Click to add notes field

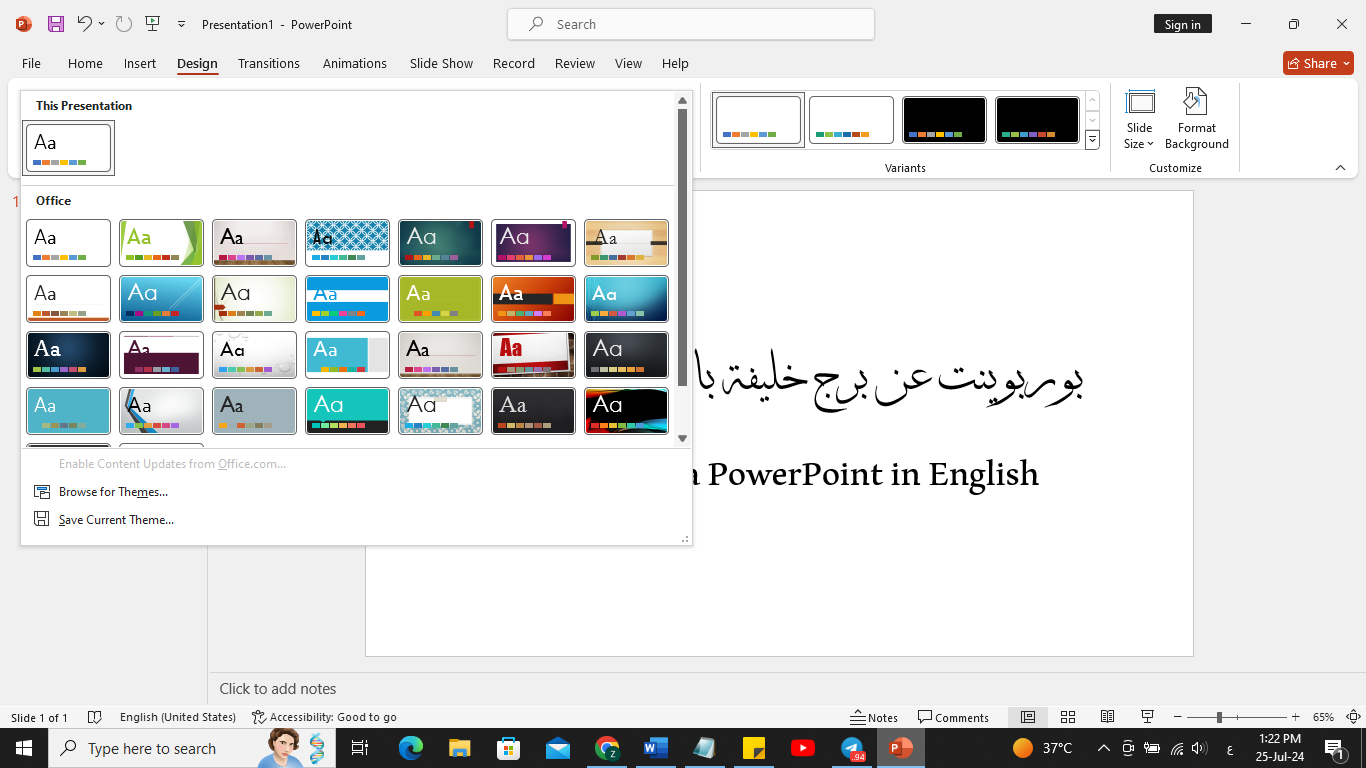787,688
